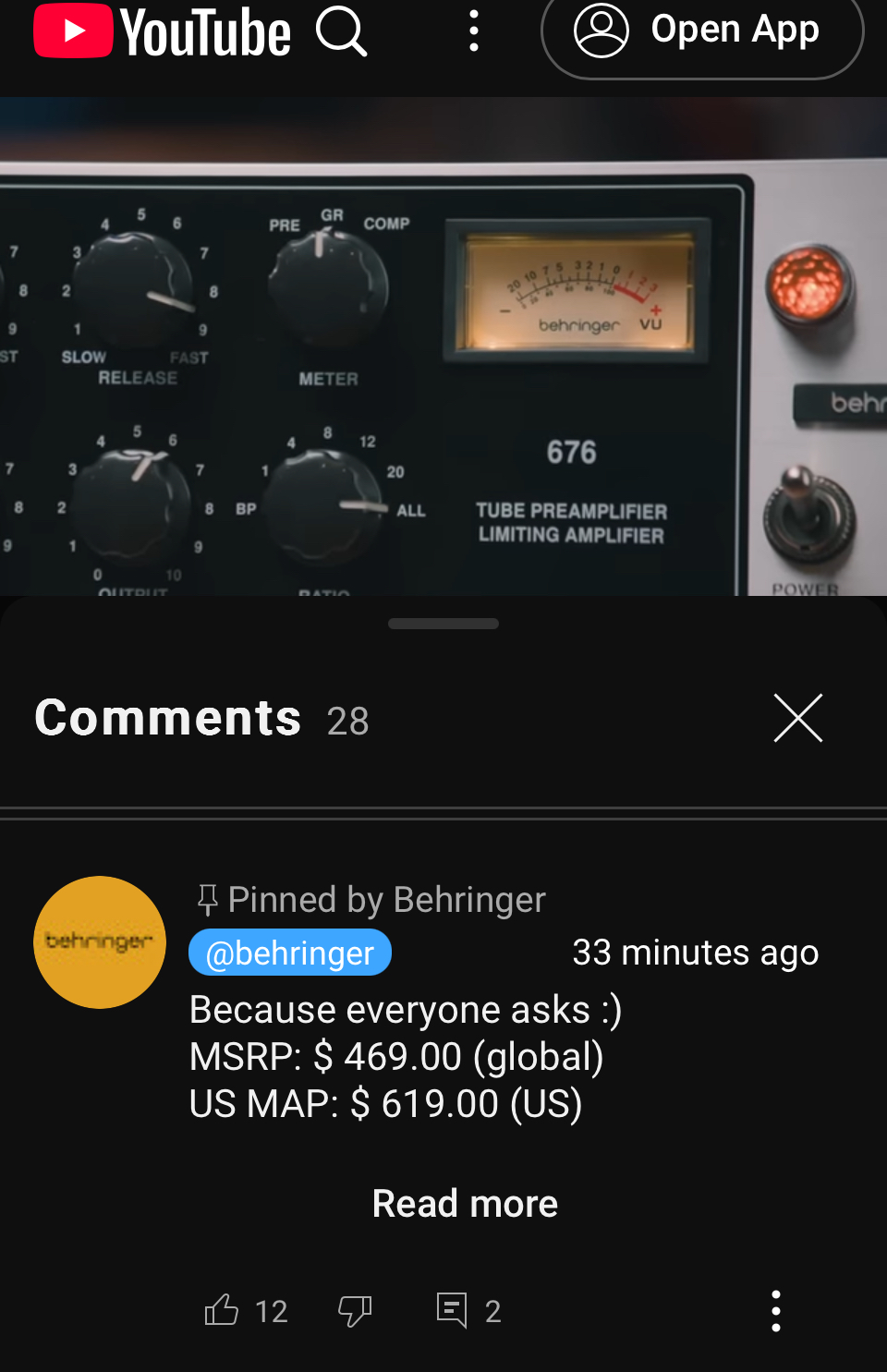Tap the like count 12
Image resolution: width=887 pixels, height=1372 pixels.
click(x=272, y=1311)
